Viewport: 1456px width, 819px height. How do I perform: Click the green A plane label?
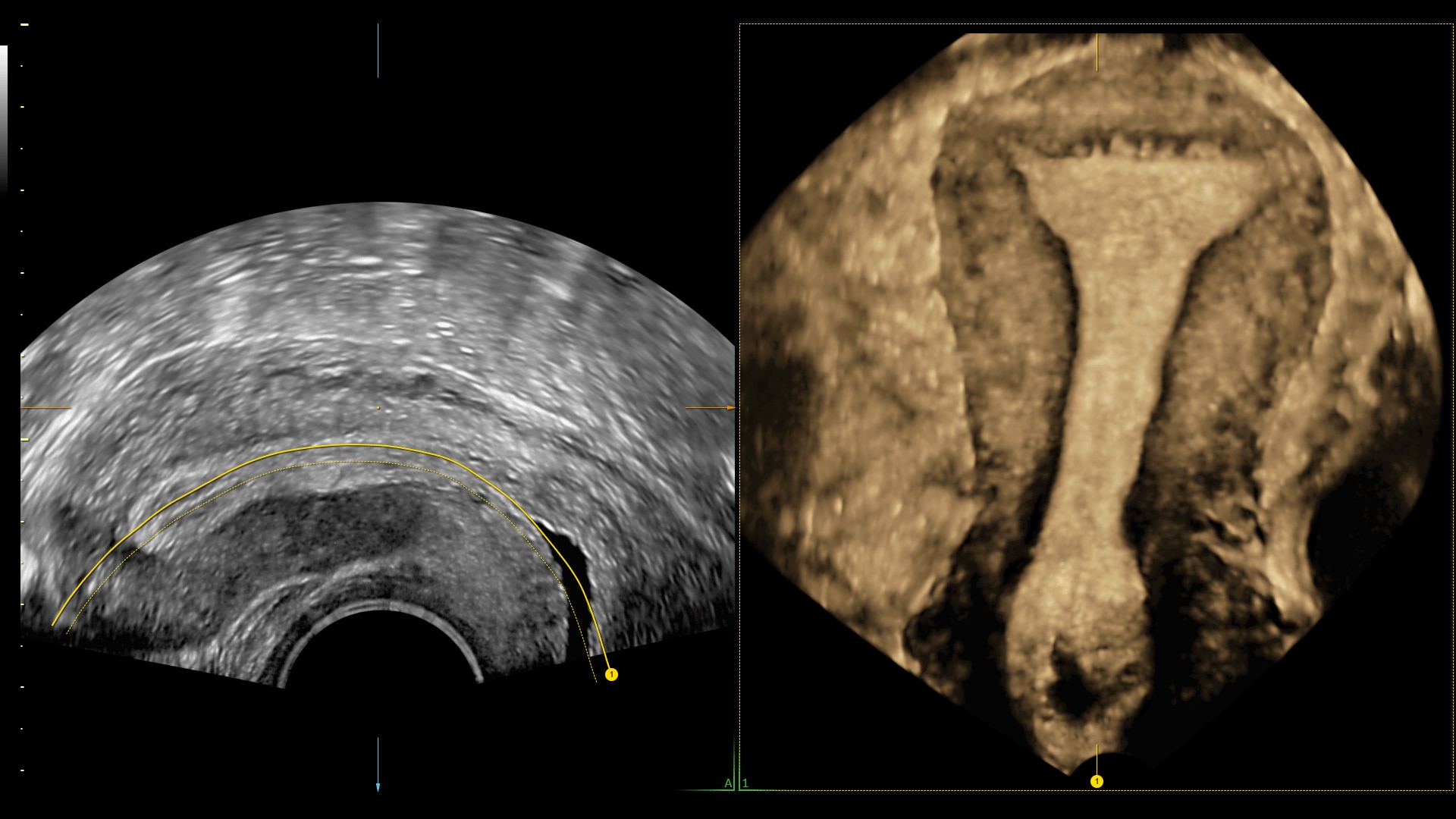pyautogui.click(x=728, y=783)
